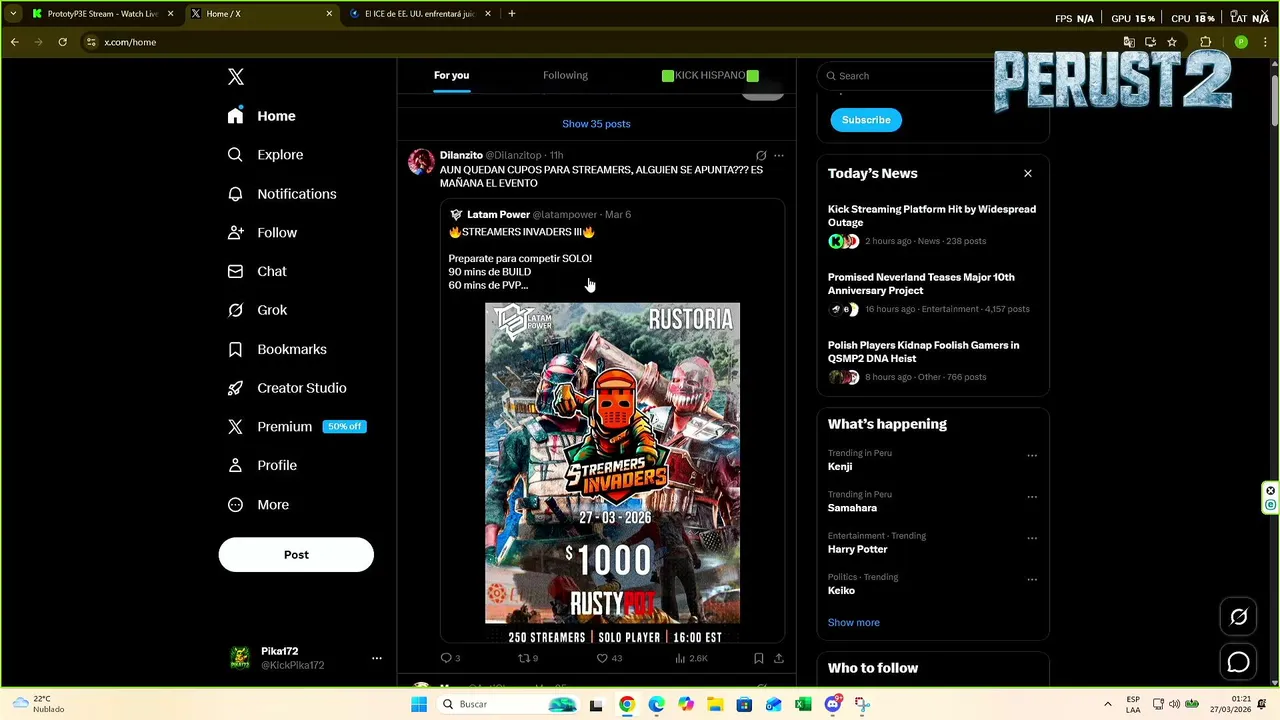Image resolution: width=1280 pixels, height=720 pixels.
Task: Open options for Keiko trending topic
Action: (x=1032, y=579)
